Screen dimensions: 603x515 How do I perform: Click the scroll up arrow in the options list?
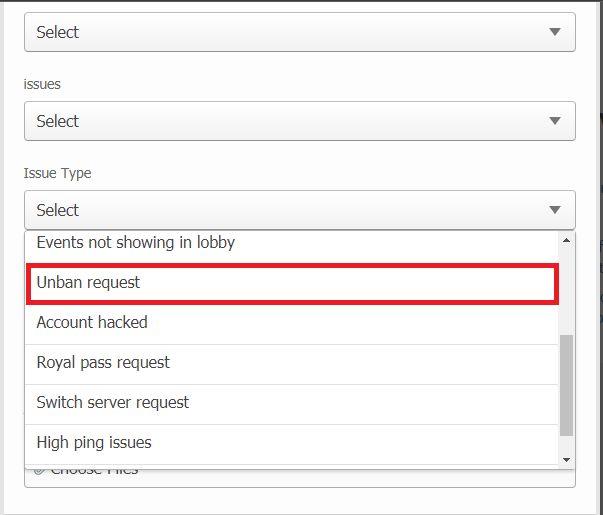567,241
